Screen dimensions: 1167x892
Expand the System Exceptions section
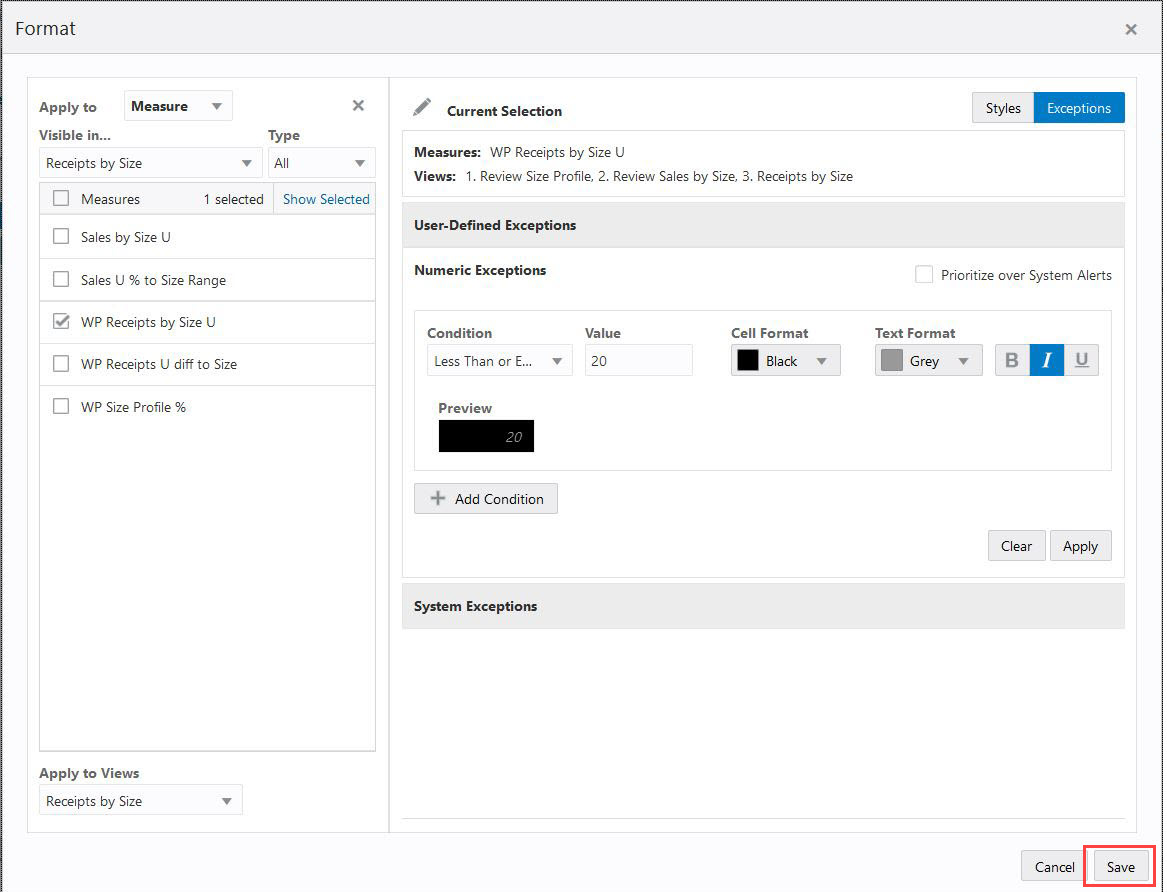[763, 606]
